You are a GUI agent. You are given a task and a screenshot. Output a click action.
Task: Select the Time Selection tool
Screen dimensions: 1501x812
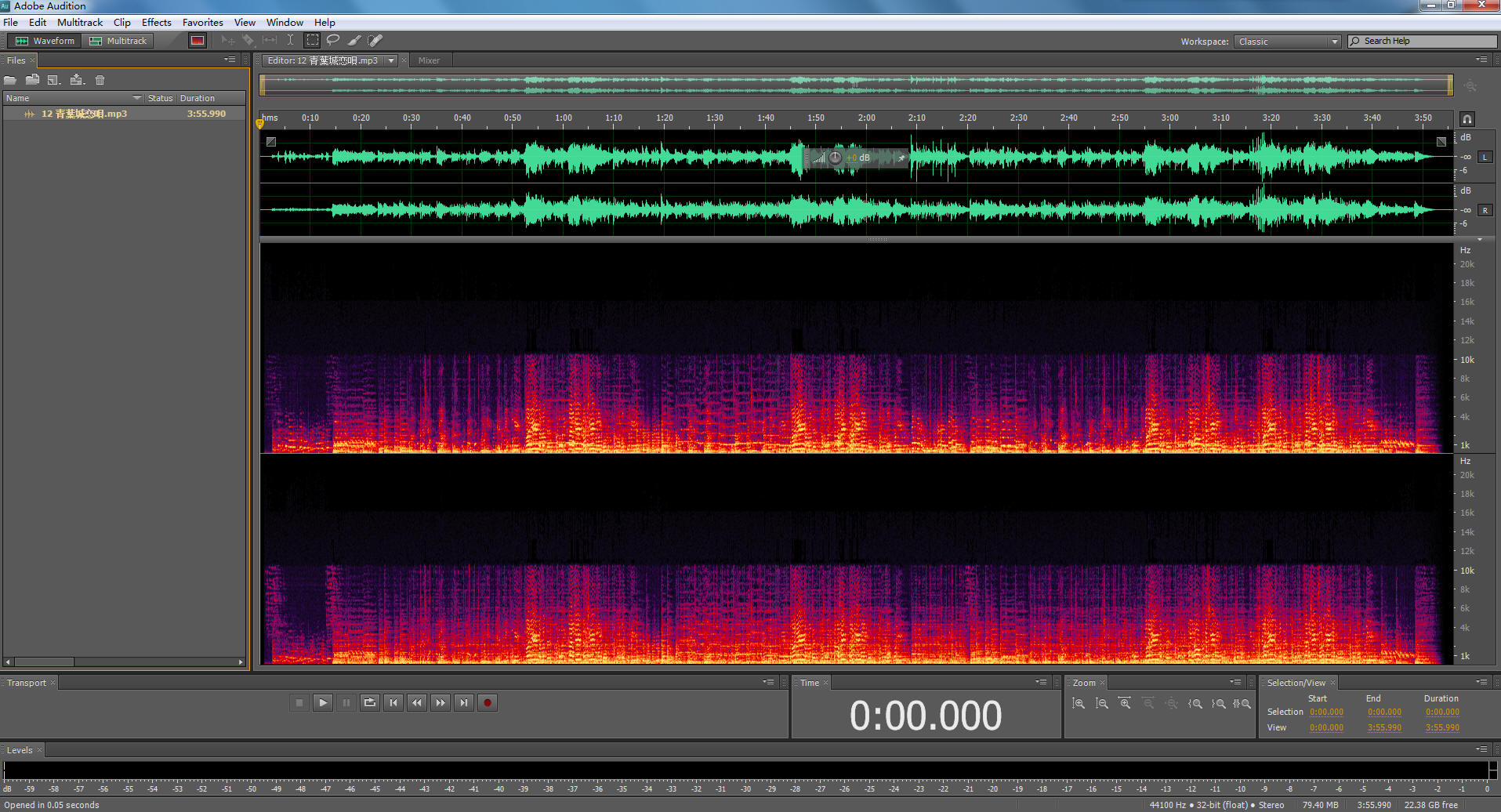pyautogui.click(x=290, y=40)
